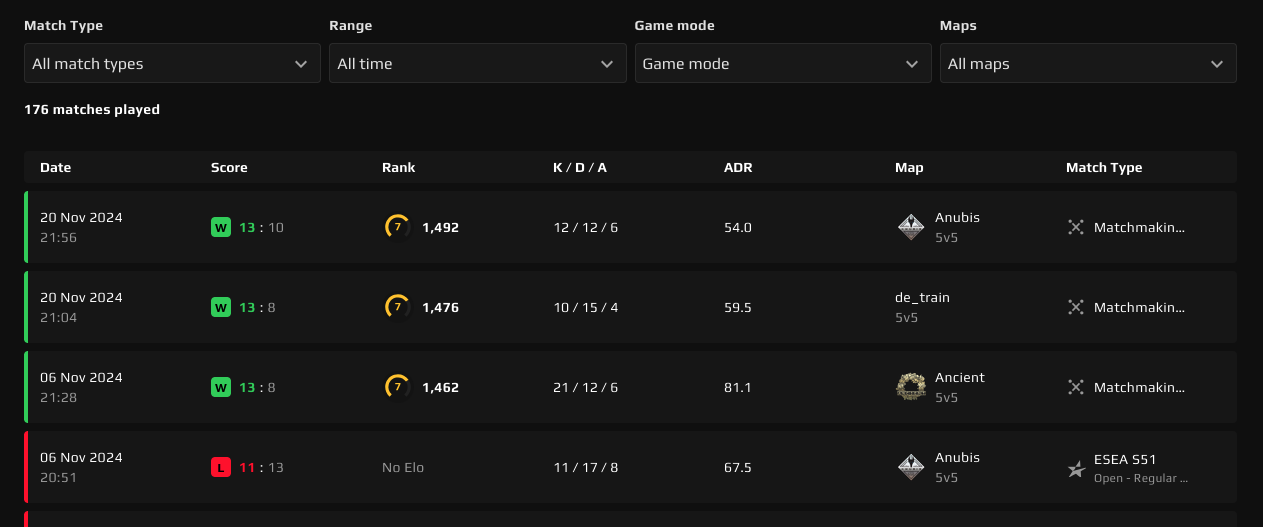The image size is (1263, 527).
Task: Expand the Game mode dropdown
Action: pos(780,63)
